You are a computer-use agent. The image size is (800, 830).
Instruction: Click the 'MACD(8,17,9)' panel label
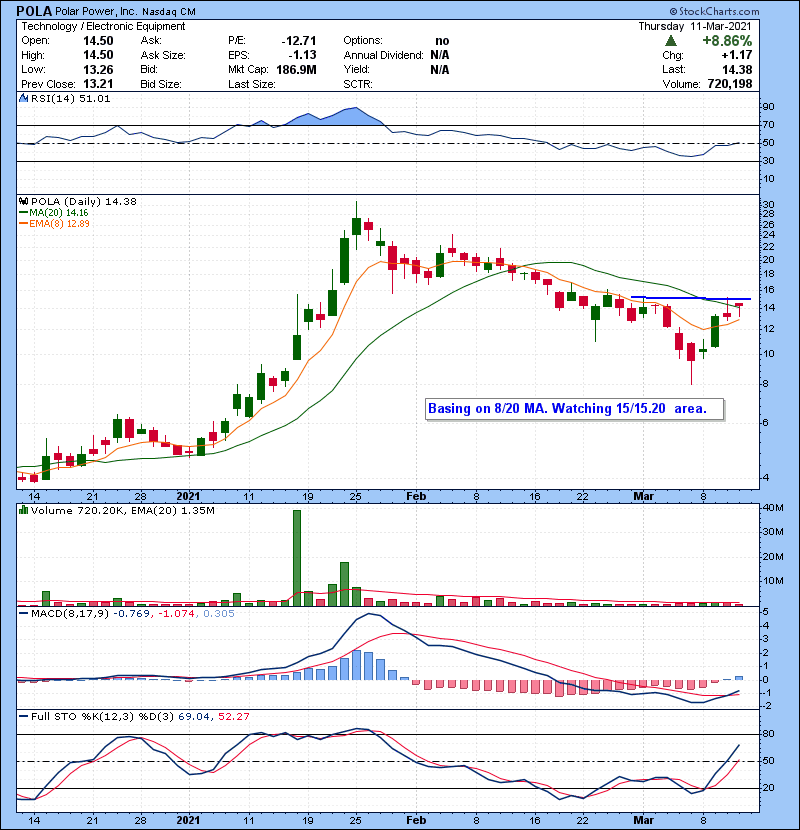[x=70, y=614]
